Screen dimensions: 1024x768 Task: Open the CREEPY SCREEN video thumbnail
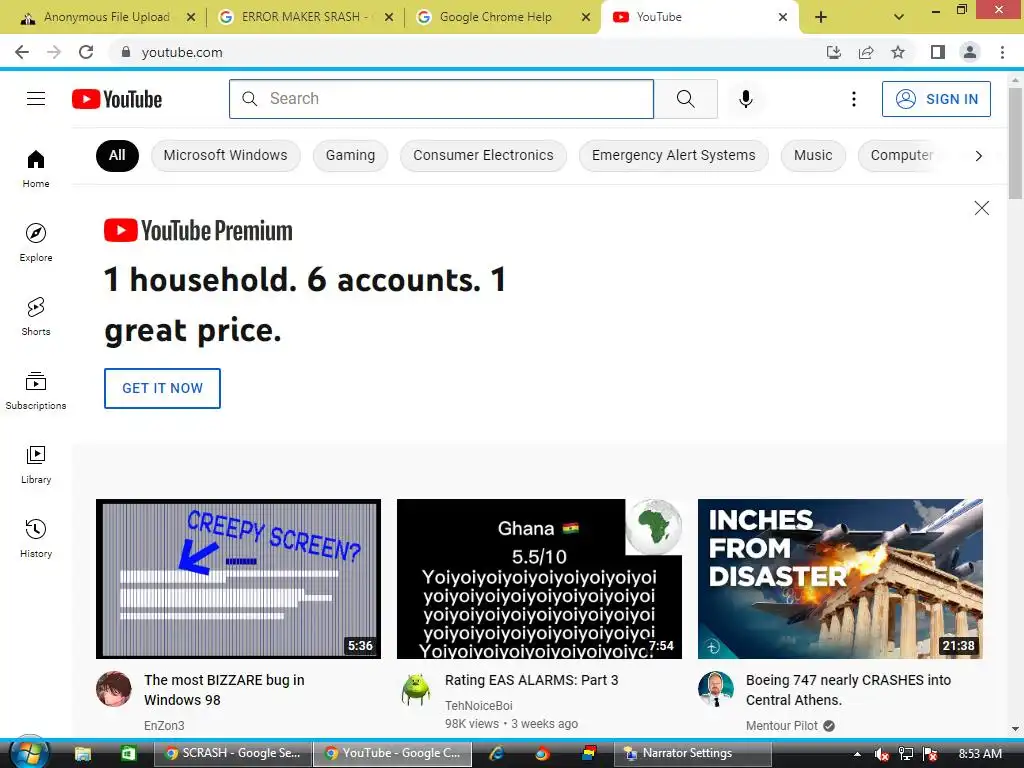[x=238, y=579]
